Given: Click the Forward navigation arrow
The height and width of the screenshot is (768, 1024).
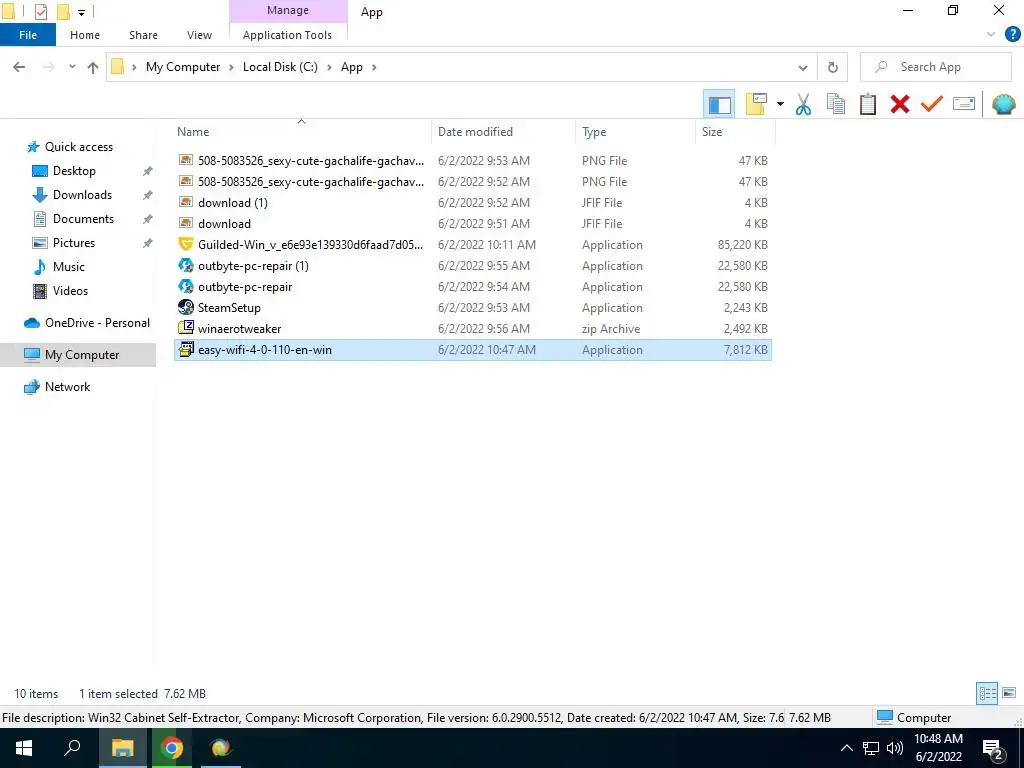Looking at the screenshot, I should click(x=48, y=67).
